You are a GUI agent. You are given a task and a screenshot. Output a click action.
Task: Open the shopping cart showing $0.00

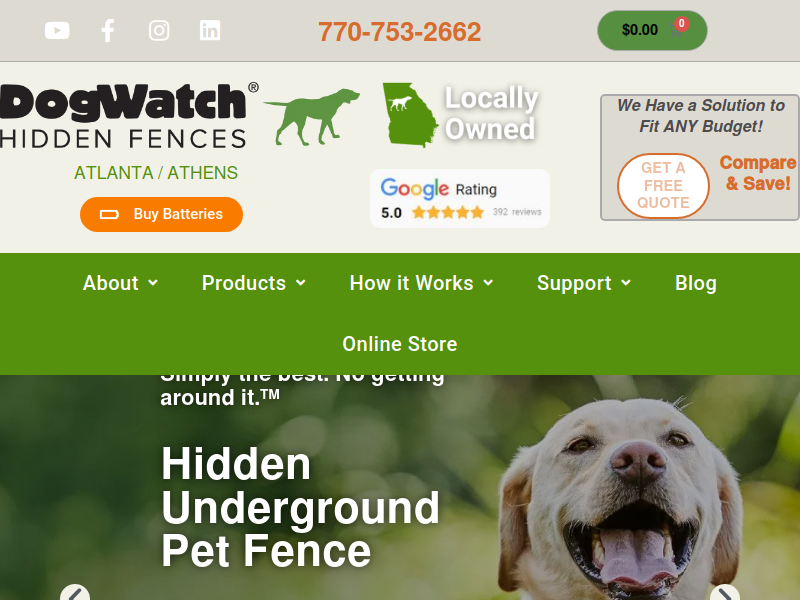[x=652, y=30]
